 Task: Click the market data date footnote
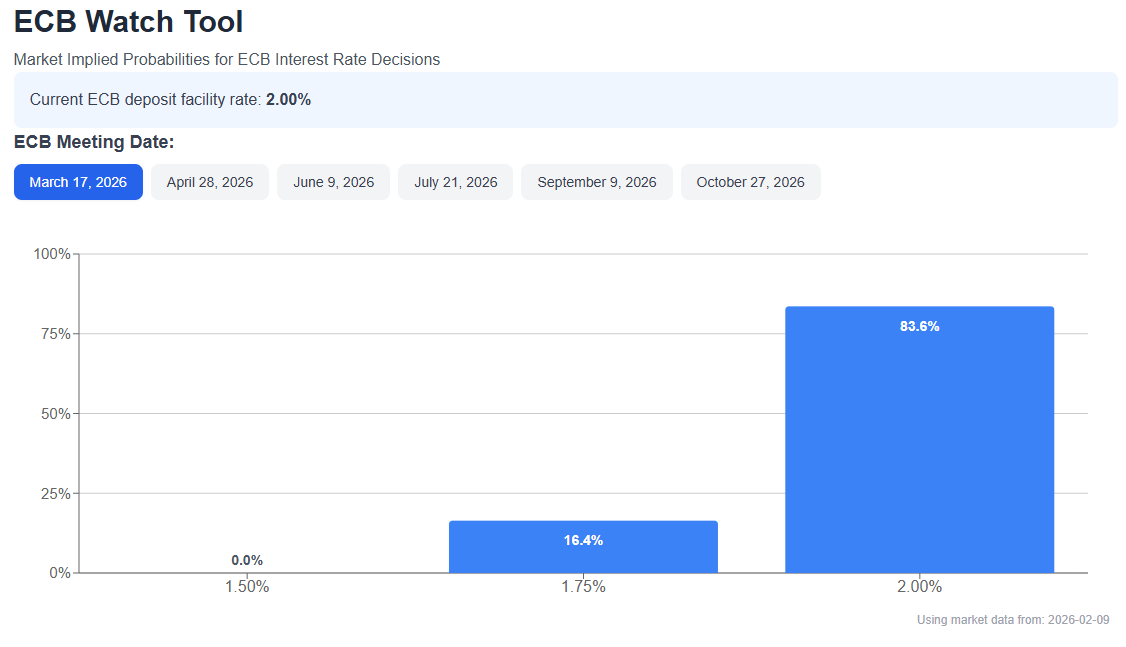[x=1013, y=620]
